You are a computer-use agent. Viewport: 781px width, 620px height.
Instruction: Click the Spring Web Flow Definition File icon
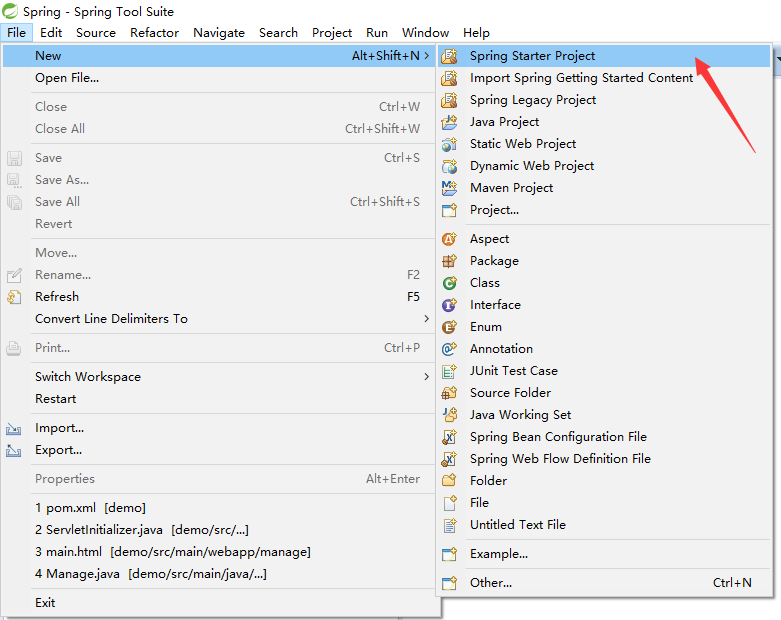[x=449, y=459]
